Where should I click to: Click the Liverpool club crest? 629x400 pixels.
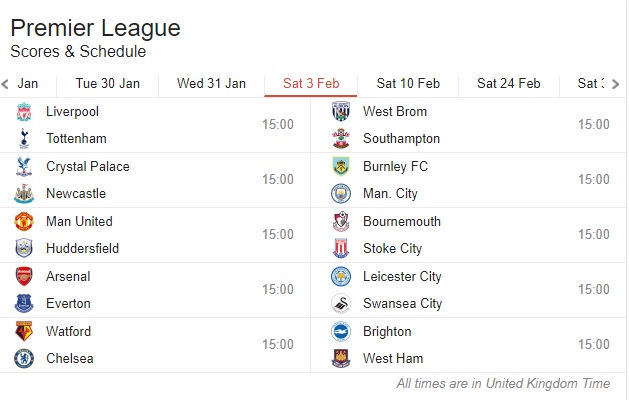[x=24, y=112]
